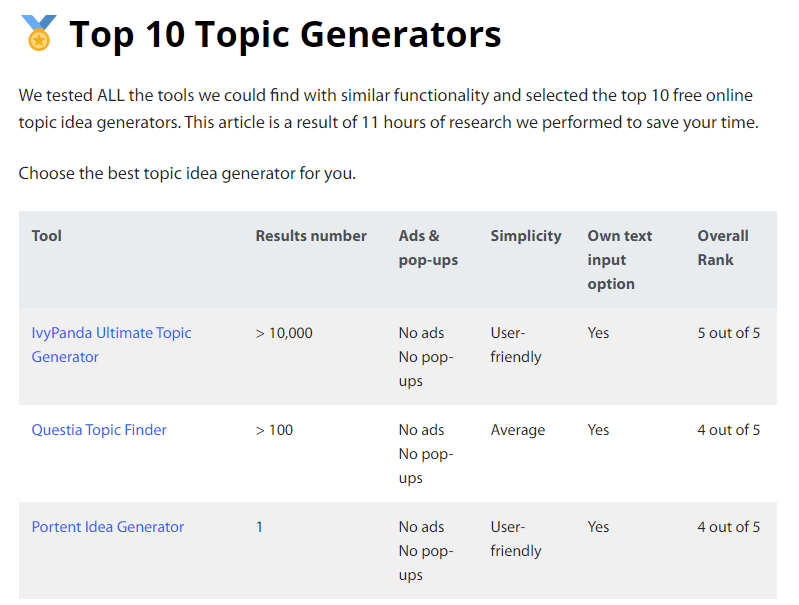Open the IvyPanda Ultimate Topic Generator link
Screen dimensions: 799x605
(x=111, y=345)
